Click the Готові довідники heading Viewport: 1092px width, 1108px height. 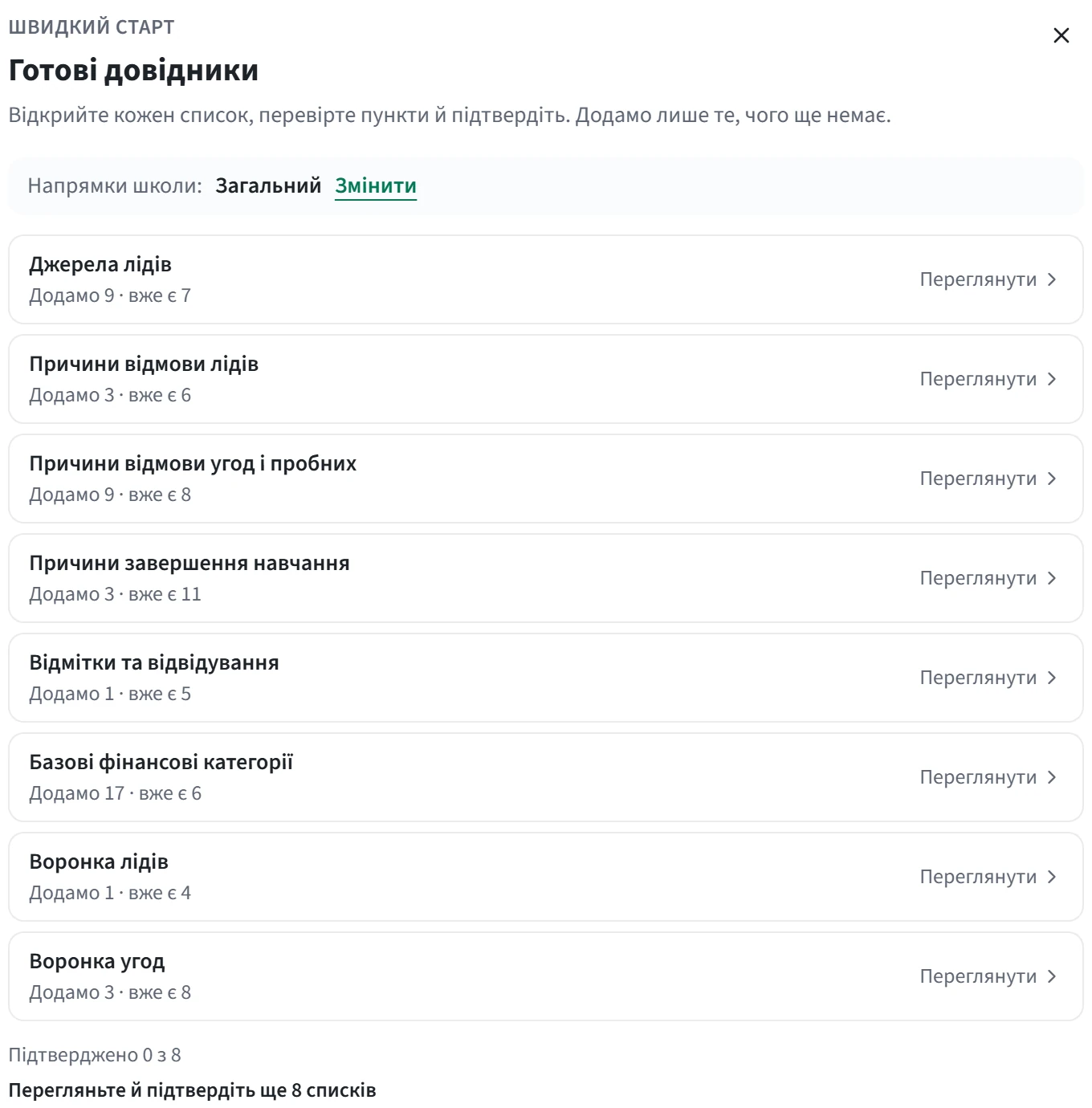coord(133,71)
